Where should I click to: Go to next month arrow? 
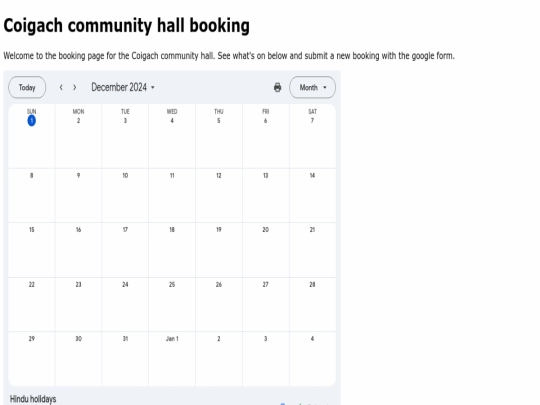[x=75, y=87]
